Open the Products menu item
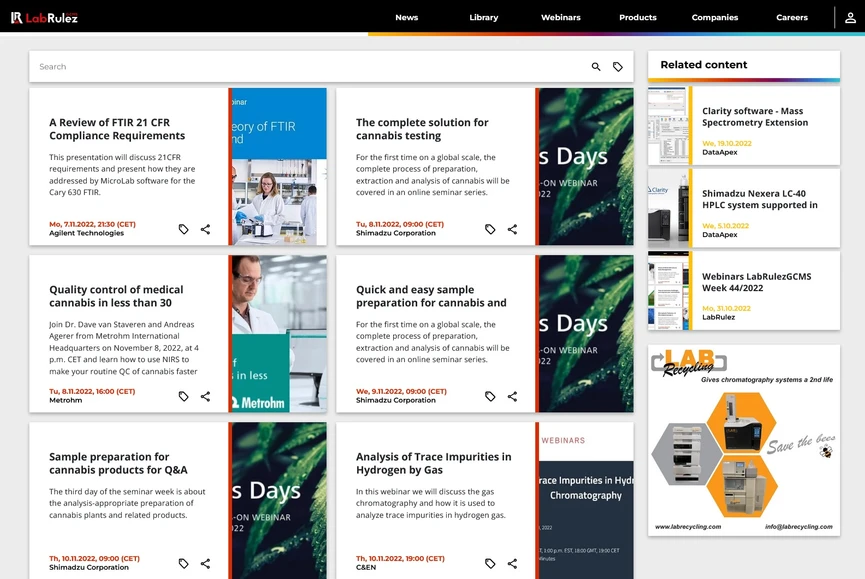The height and width of the screenshot is (579, 865). [x=638, y=18]
